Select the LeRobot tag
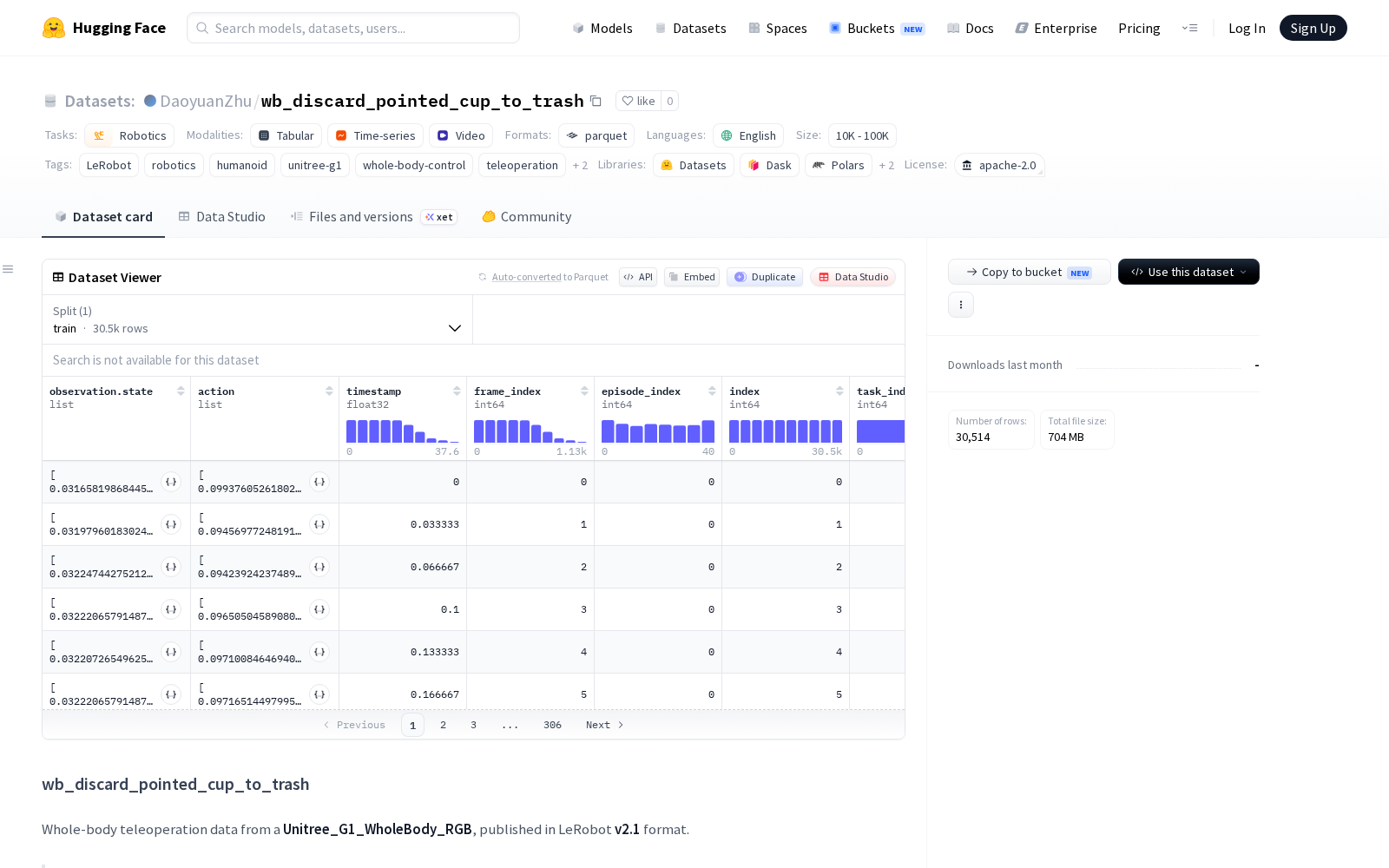Viewport: 1389px width, 868px height. 109,165
